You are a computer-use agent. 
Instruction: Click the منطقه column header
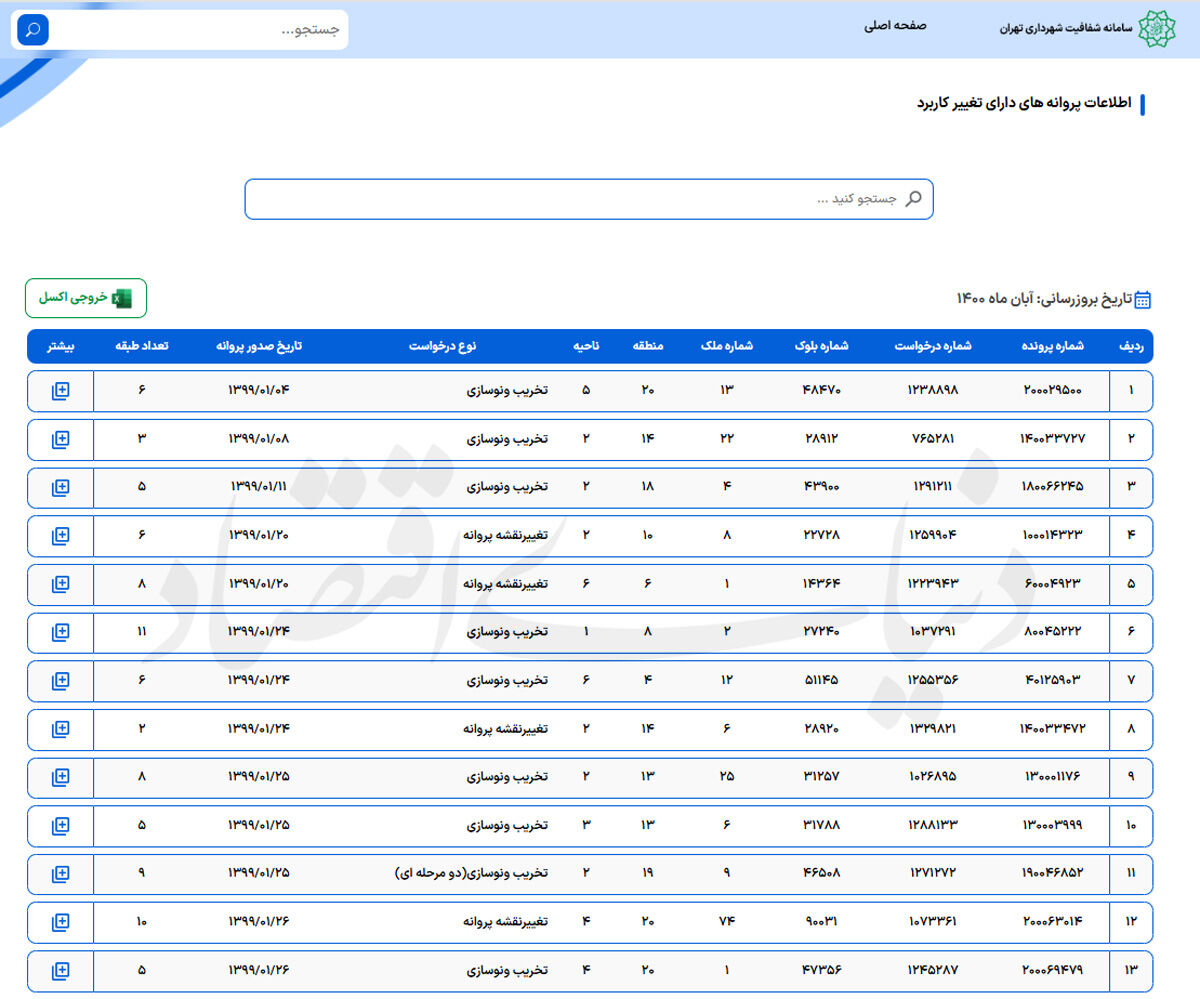click(x=648, y=346)
